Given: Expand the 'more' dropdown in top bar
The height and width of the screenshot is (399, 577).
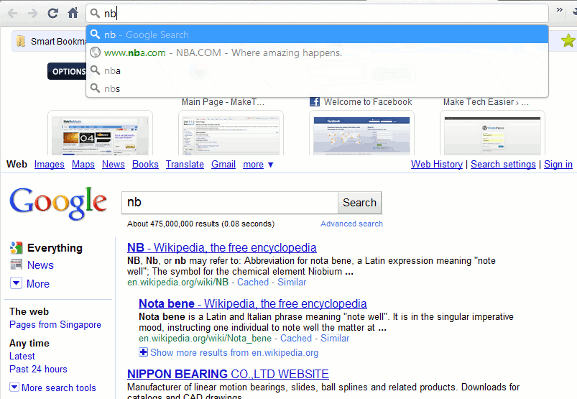Looking at the screenshot, I should pyautogui.click(x=258, y=165).
